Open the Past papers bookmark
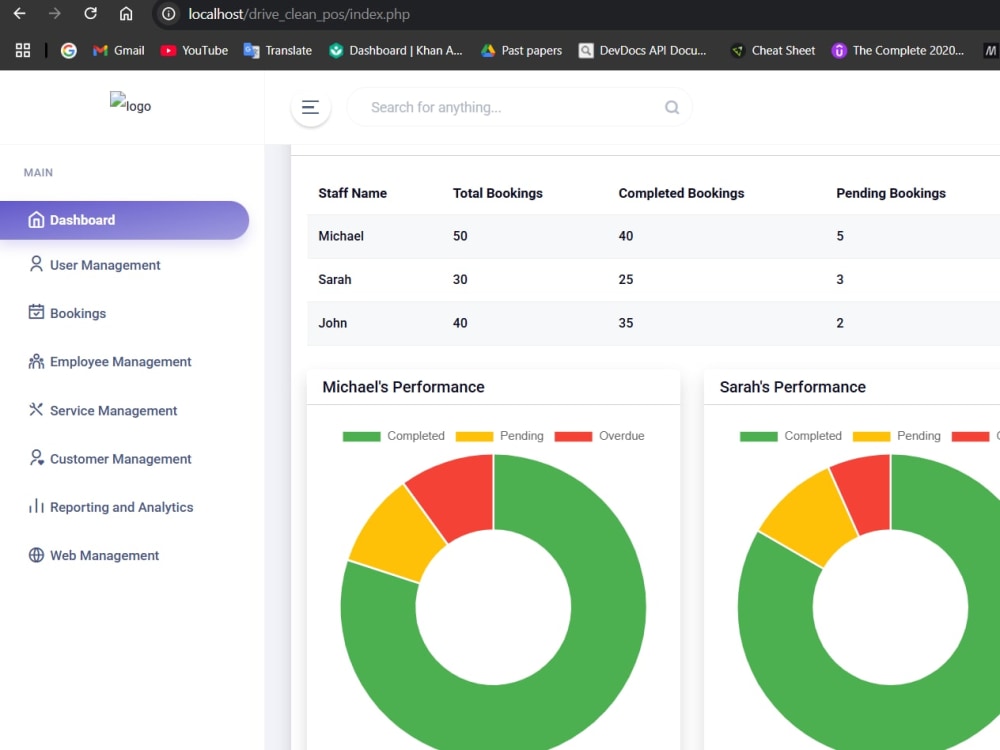This screenshot has height=750, width=1000. click(x=522, y=50)
